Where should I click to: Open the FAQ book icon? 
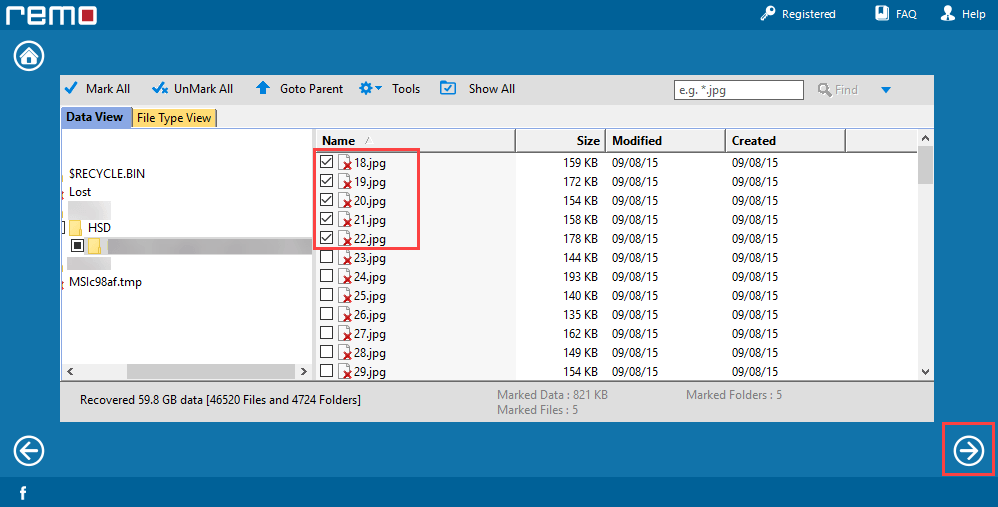[x=882, y=13]
